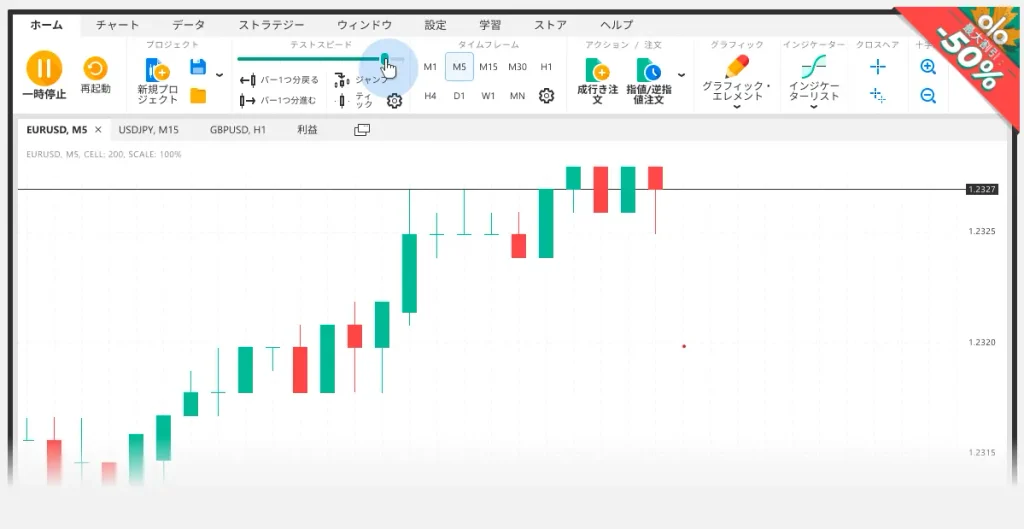Select H1 timeframe

[547, 67]
